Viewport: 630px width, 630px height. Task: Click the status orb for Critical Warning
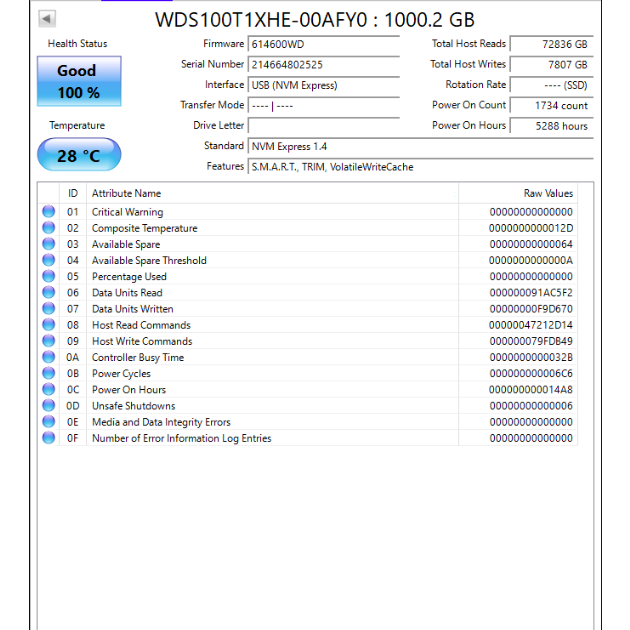(x=49, y=211)
